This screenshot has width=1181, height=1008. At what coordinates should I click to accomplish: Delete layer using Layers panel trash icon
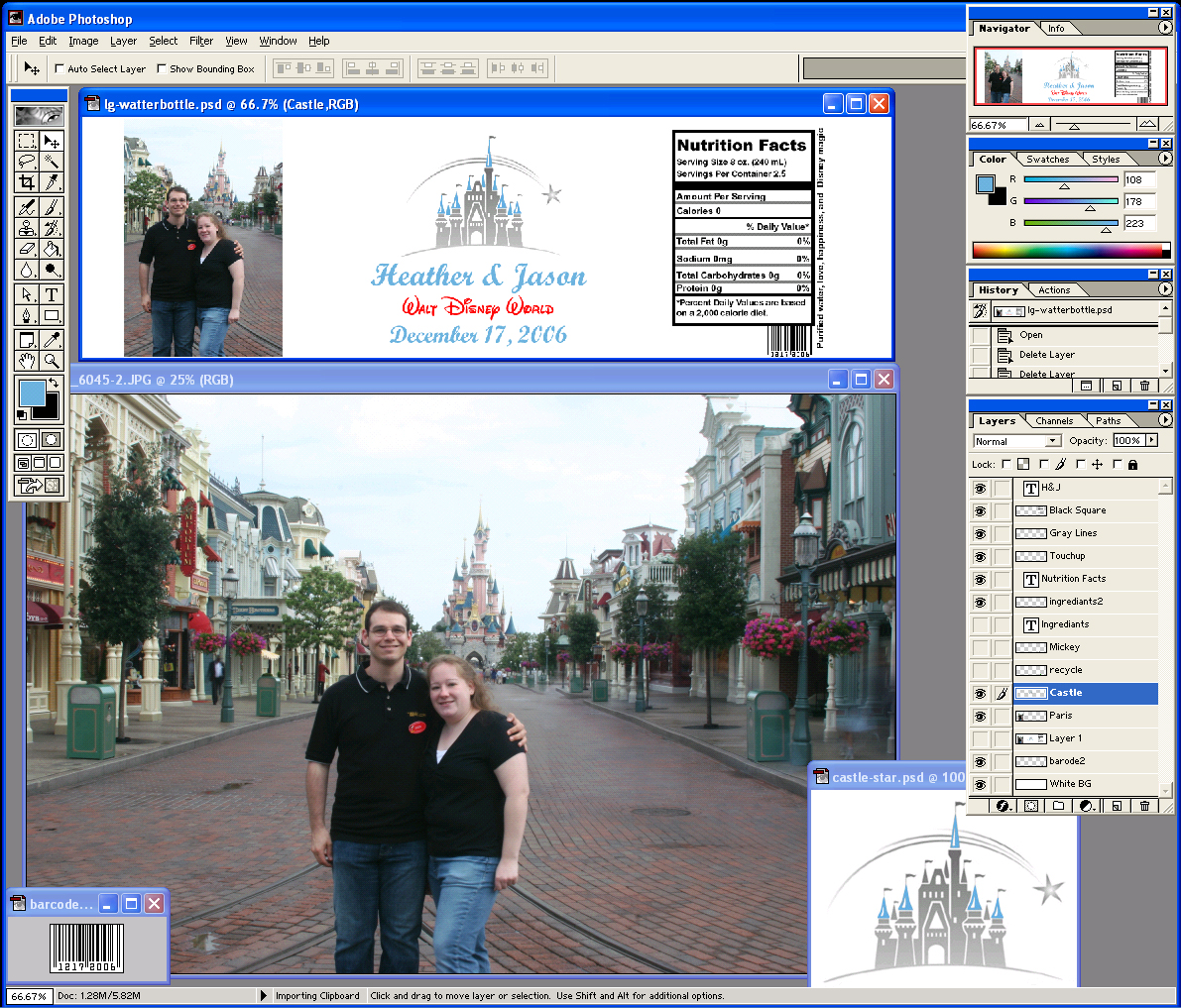(x=1144, y=806)
